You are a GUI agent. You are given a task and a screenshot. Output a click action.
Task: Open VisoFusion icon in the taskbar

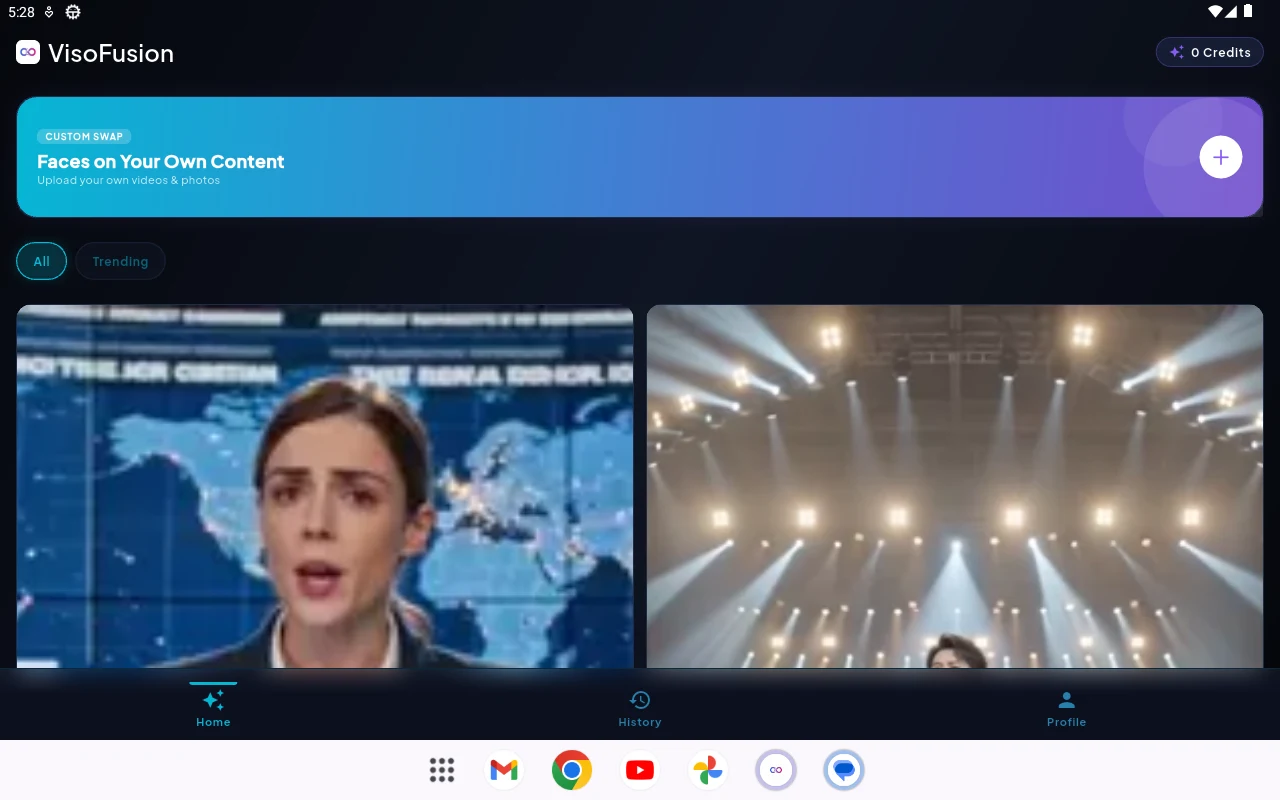coord(776,770)
